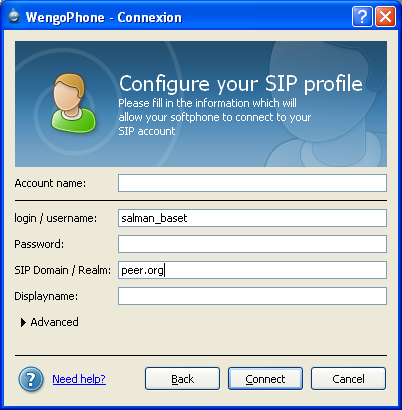Focus the Account name input field
This screenshot has width=402, height=410.
tap(252, 183)
